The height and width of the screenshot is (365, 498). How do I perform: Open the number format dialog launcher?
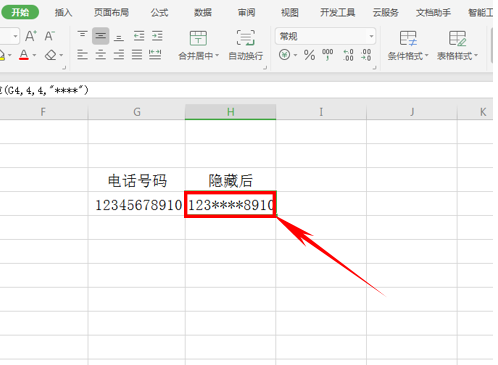375,68
